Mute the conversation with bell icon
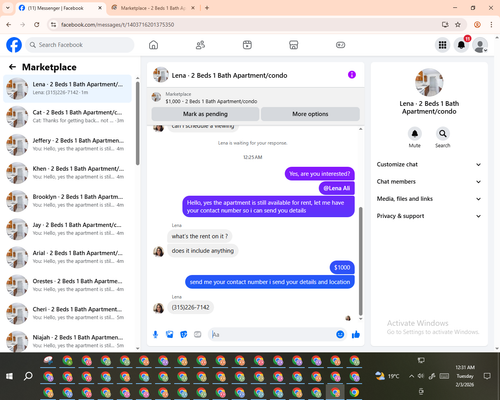This screenshot has width=500, height=400. (414, 134)
